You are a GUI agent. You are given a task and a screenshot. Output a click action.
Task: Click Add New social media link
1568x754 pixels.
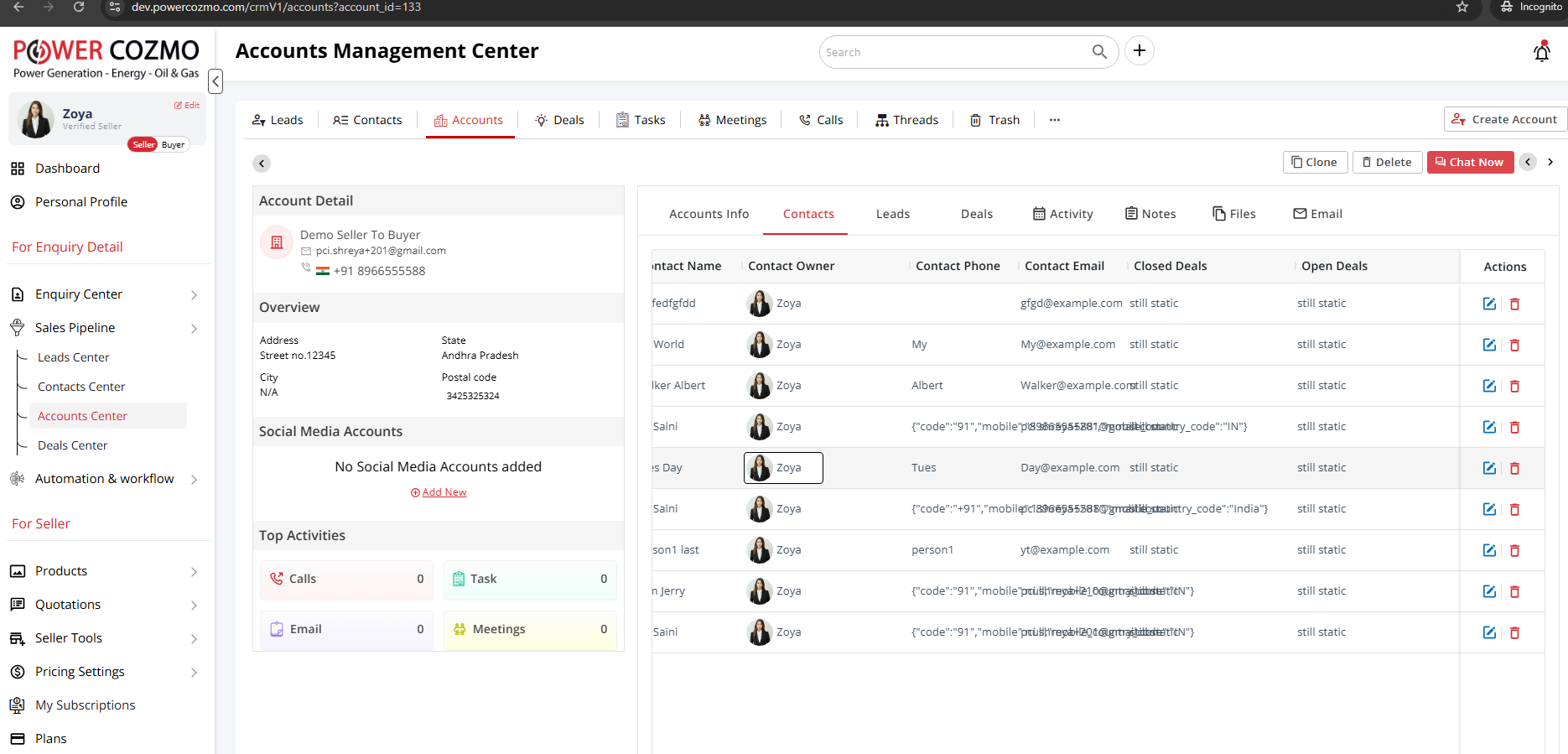(439, 492)
